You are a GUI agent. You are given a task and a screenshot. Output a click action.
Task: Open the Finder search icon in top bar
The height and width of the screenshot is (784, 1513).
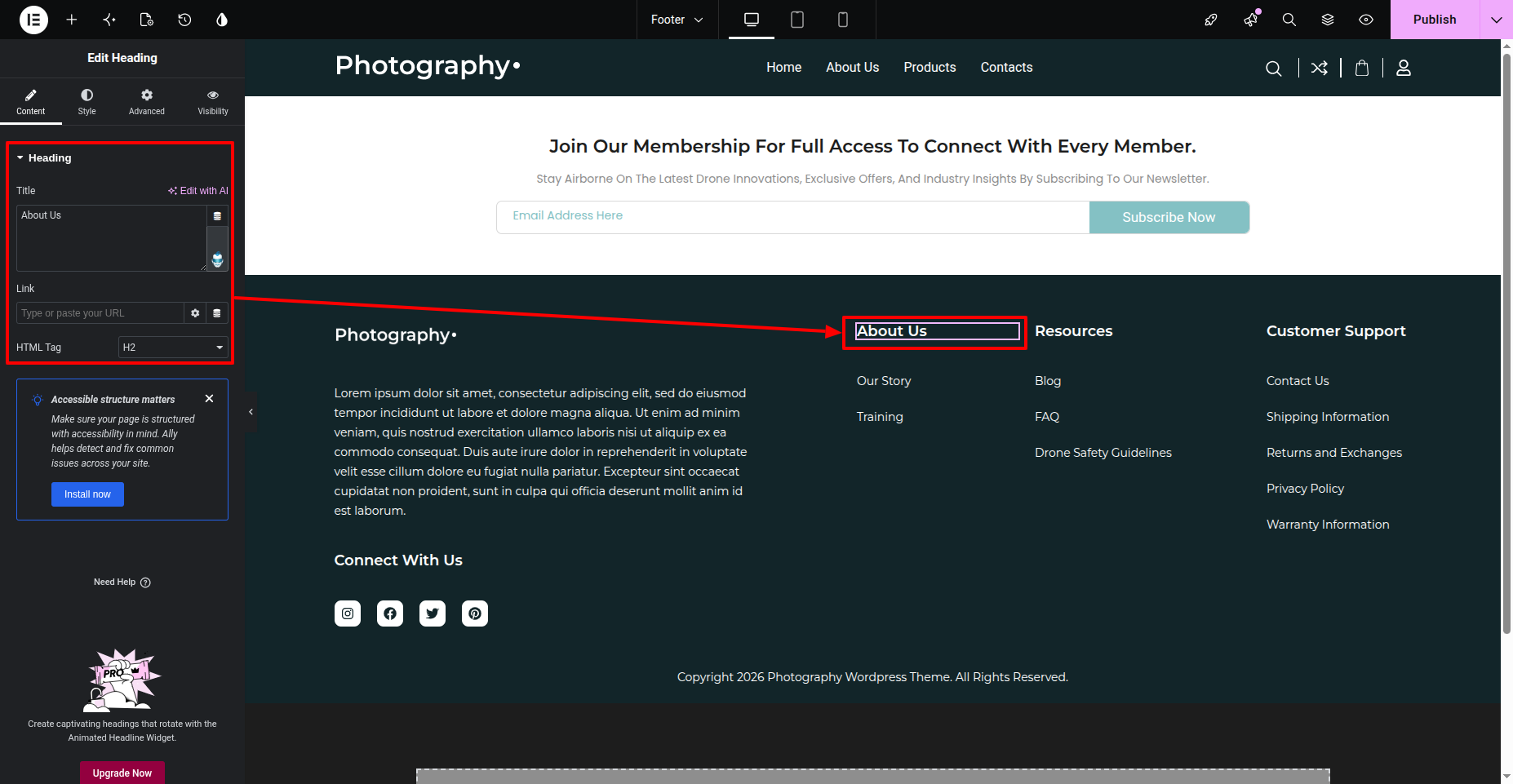point(1289,20)
